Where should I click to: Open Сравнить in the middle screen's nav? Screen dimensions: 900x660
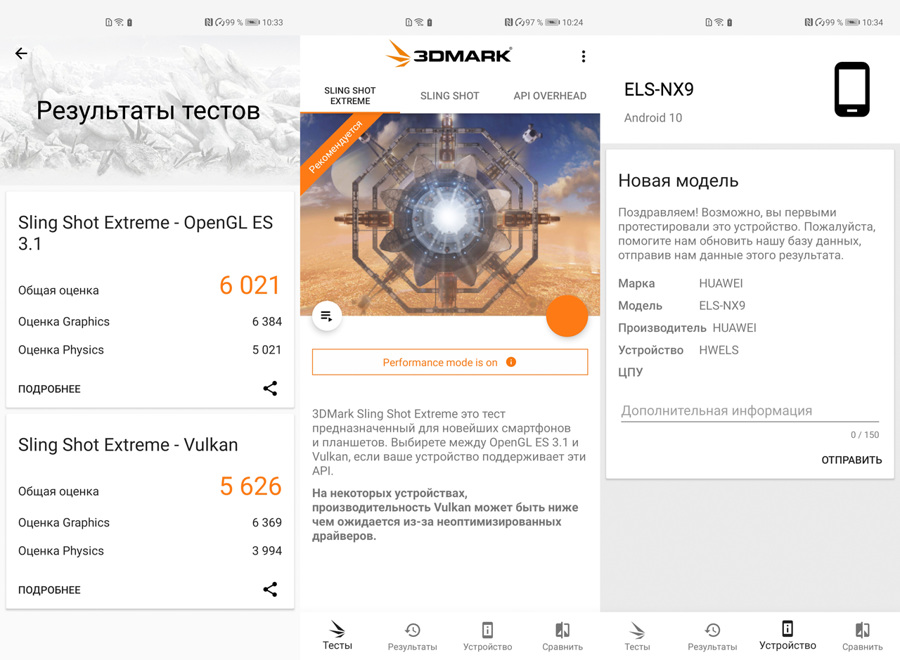pyautogui.click(x=562, y=637)
